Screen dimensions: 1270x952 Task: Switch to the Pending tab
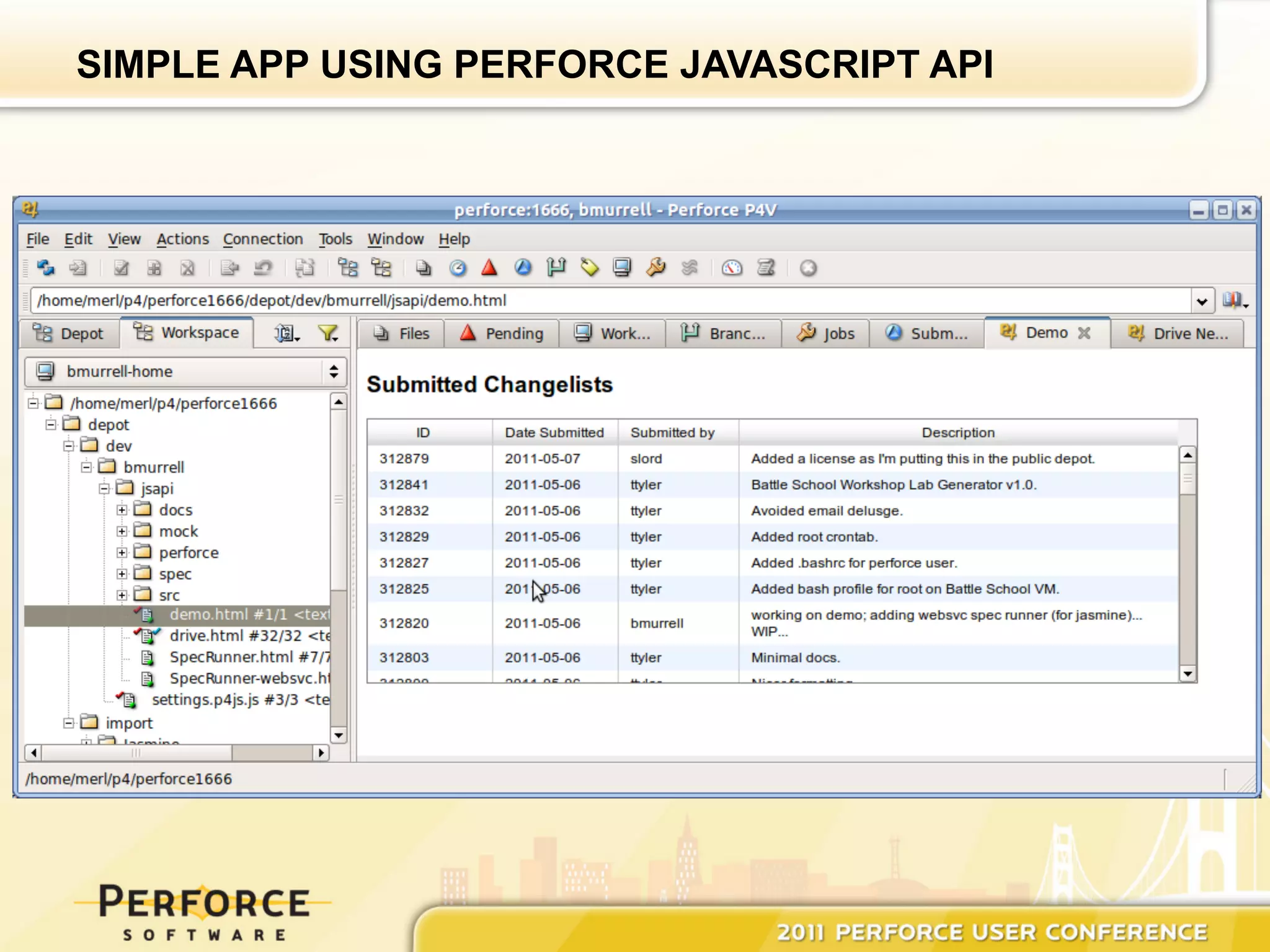[x=501, y=333]
